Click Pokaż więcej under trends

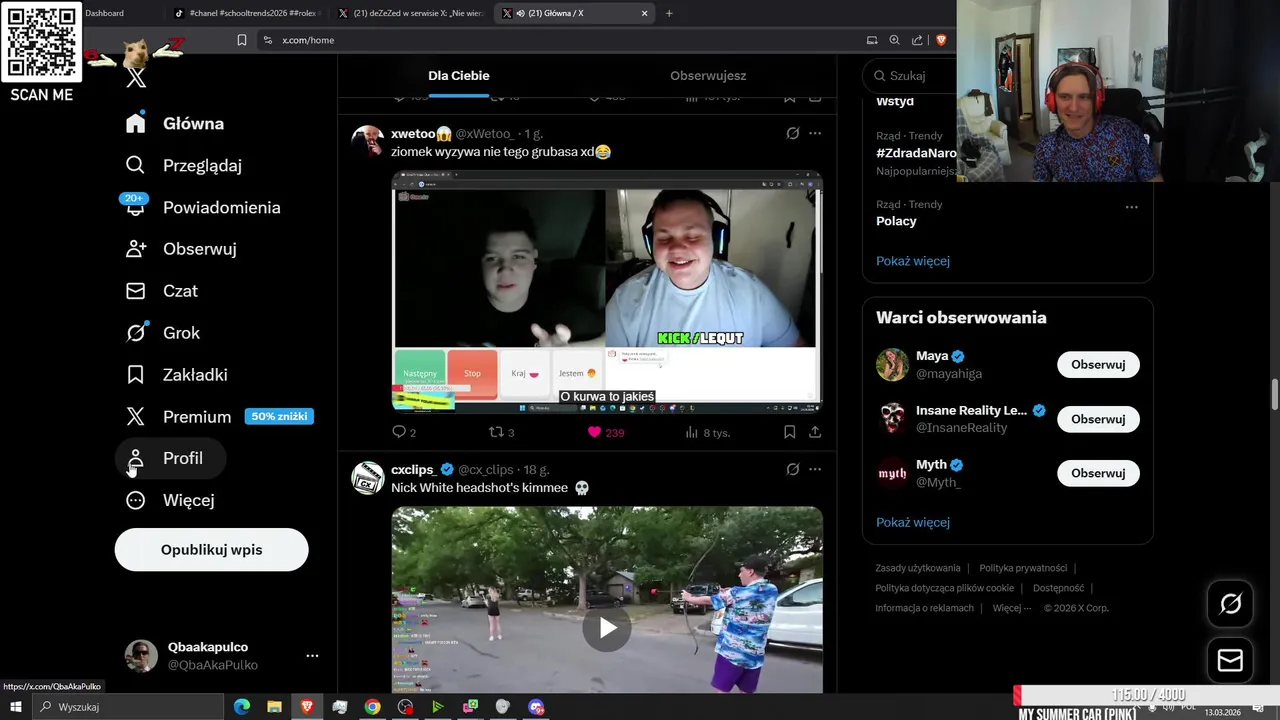pyautogui.click(x=913, y=261)
